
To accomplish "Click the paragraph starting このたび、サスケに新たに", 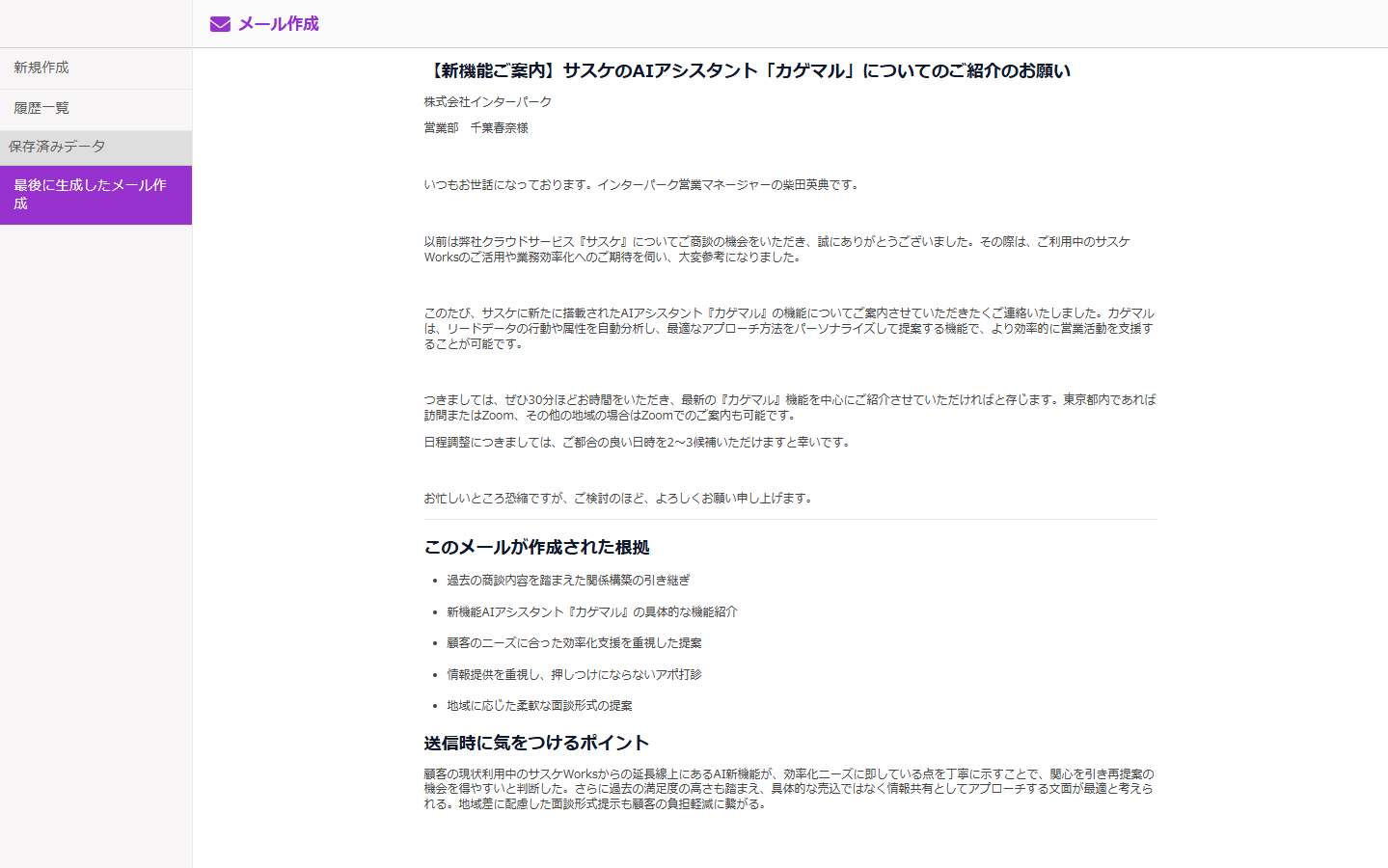I will coord(789,328).
